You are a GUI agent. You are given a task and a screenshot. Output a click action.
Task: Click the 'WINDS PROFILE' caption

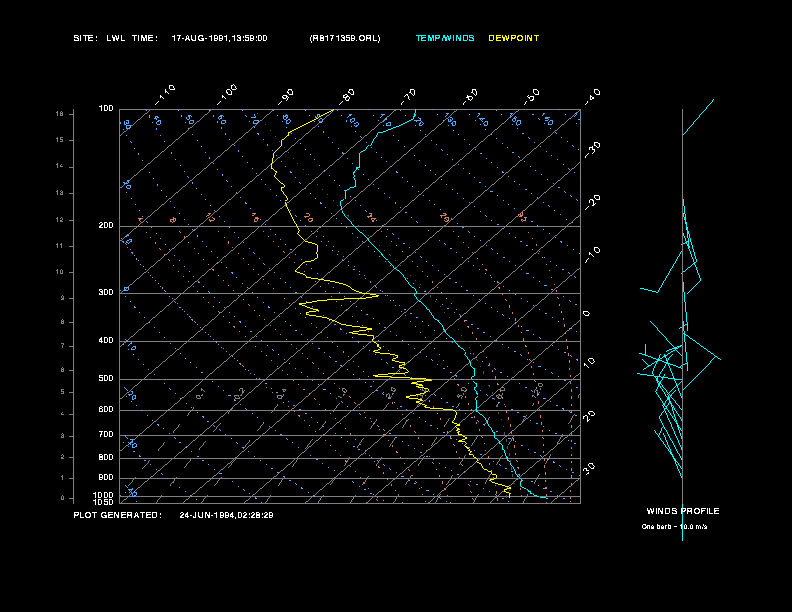683,511
